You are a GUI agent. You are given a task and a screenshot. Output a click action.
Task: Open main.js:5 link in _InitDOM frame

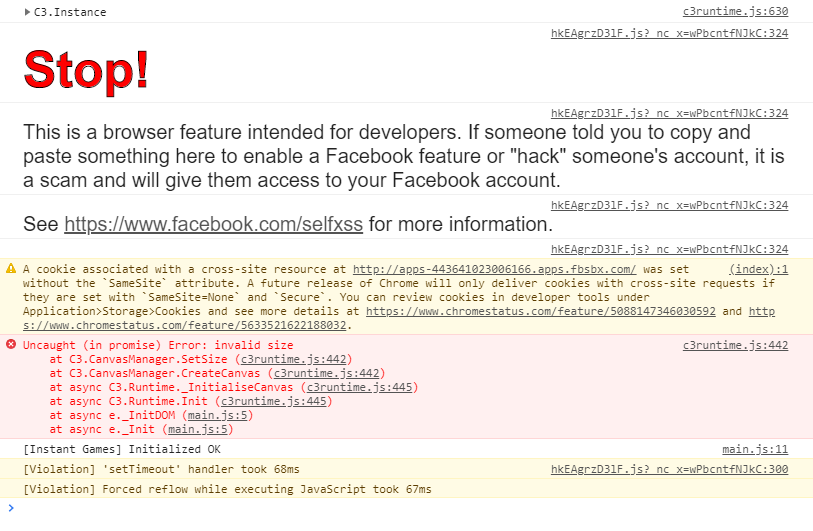coord(217,415)
